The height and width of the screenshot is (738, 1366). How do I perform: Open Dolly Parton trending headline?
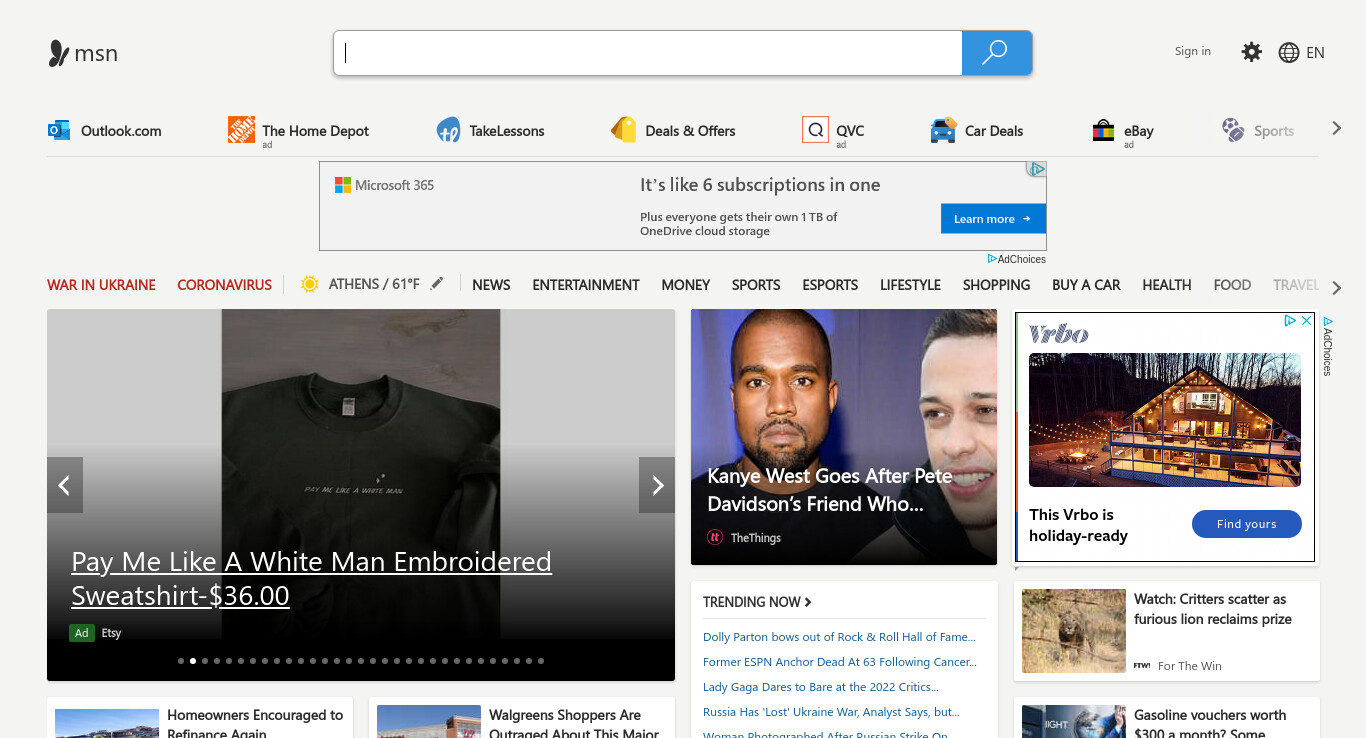click(x=839, y=637)
